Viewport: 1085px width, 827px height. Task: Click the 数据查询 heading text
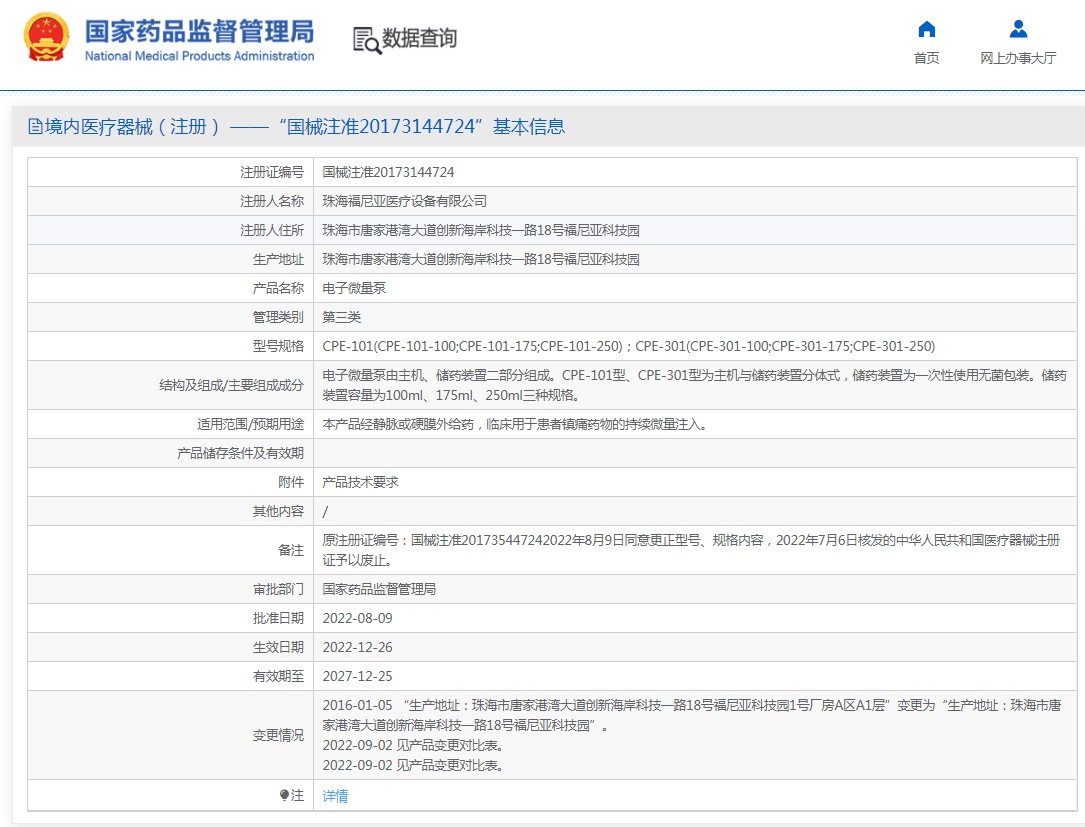tap(419, 38)
